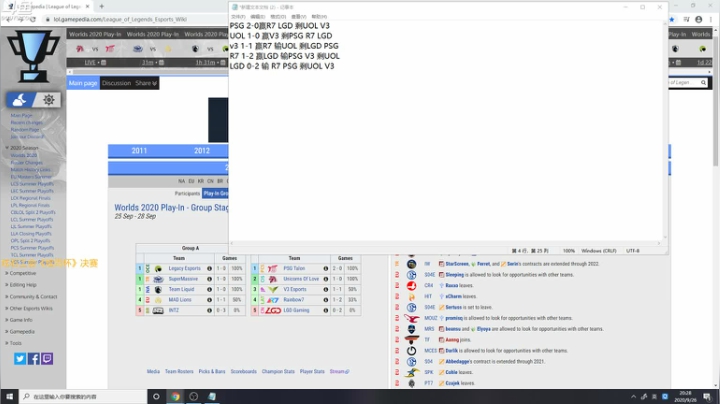This screenshot has height=404, width=720.
Task: Open the wiki settings gear icon
Action: 49,100
